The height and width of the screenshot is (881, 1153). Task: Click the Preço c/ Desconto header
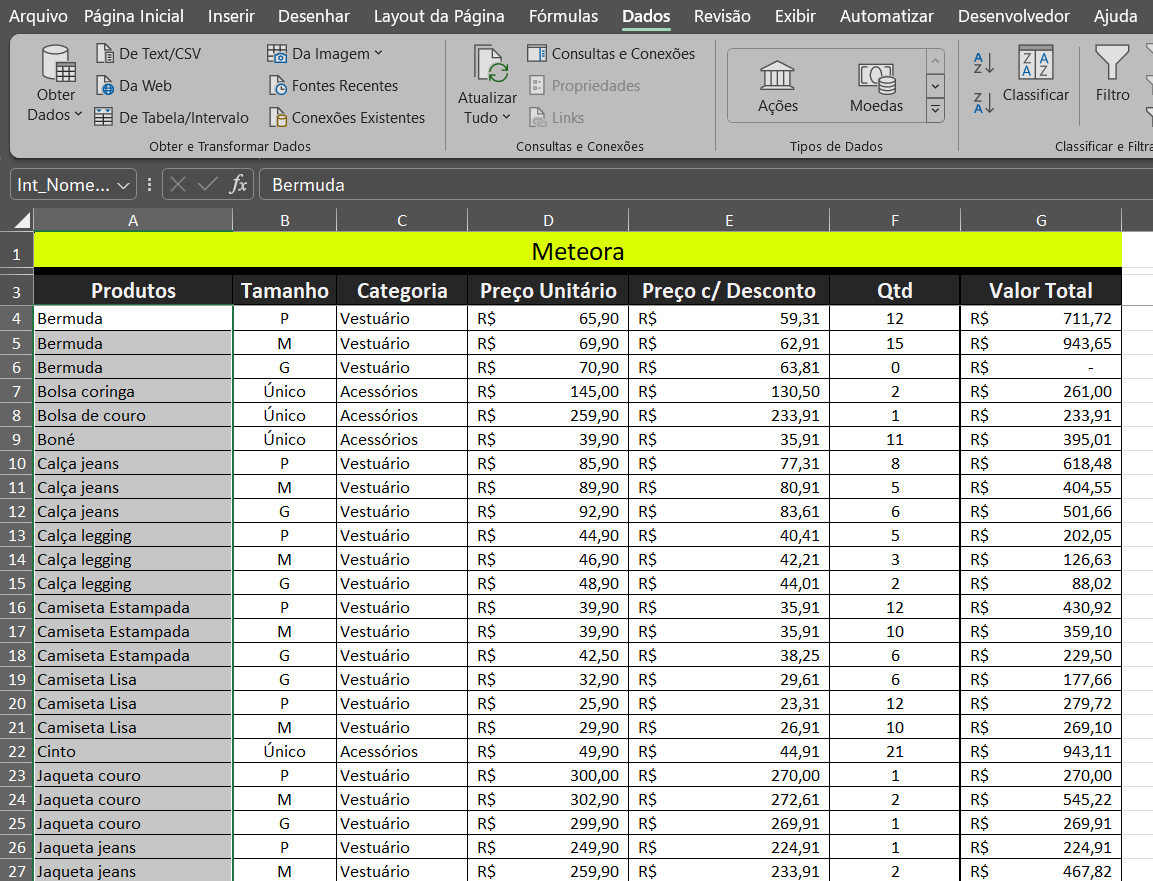click(x=729, y=290)
